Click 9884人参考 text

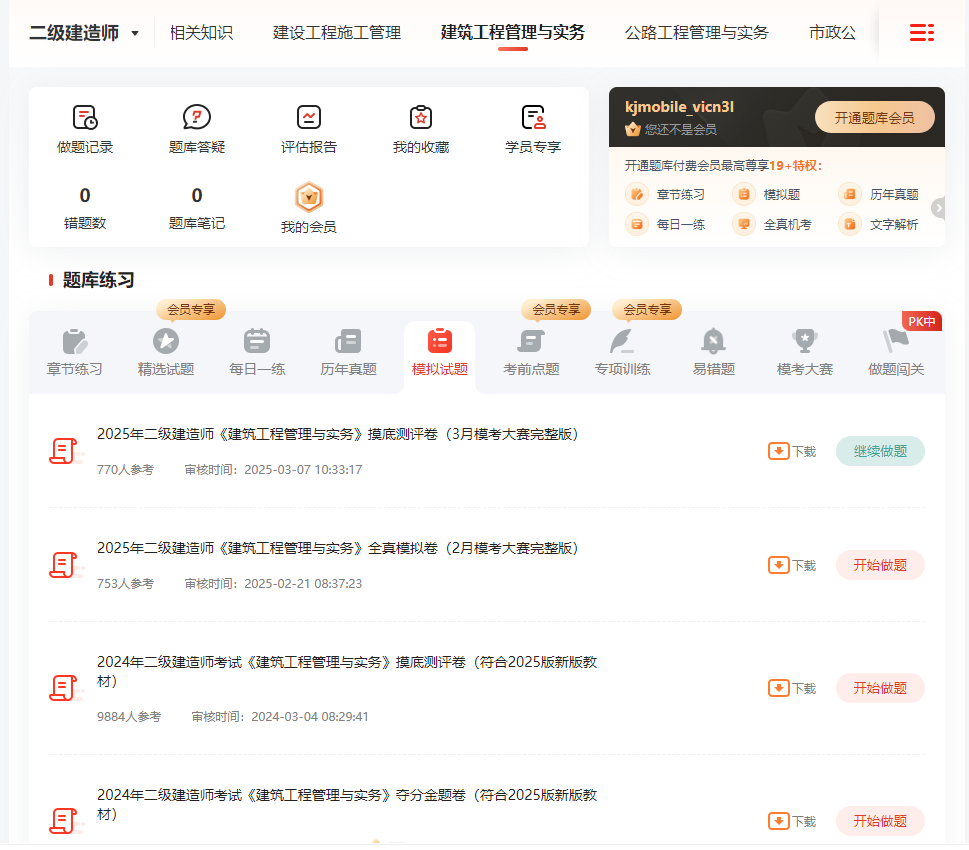click(129, 716)
